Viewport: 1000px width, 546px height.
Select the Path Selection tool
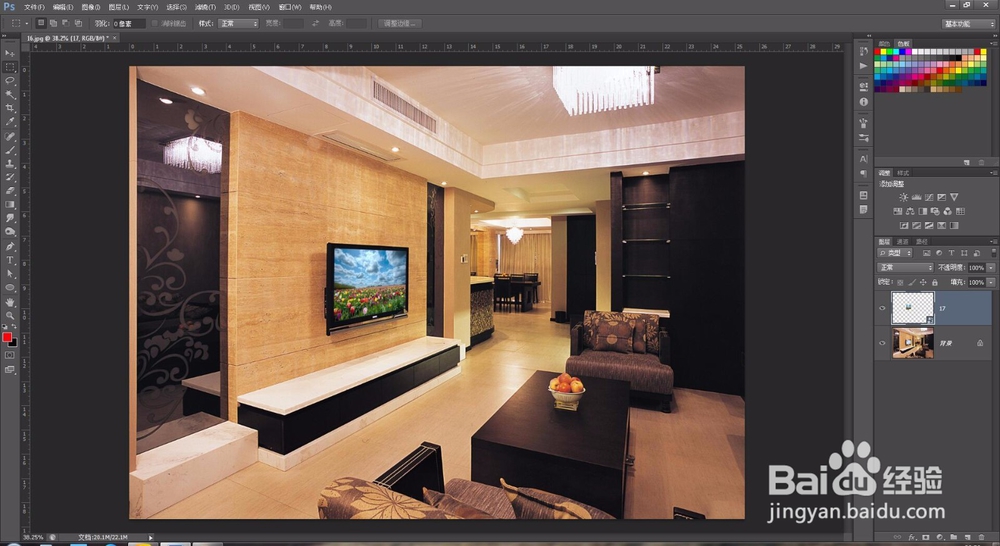pyautogui.click(x=10, y=274)
